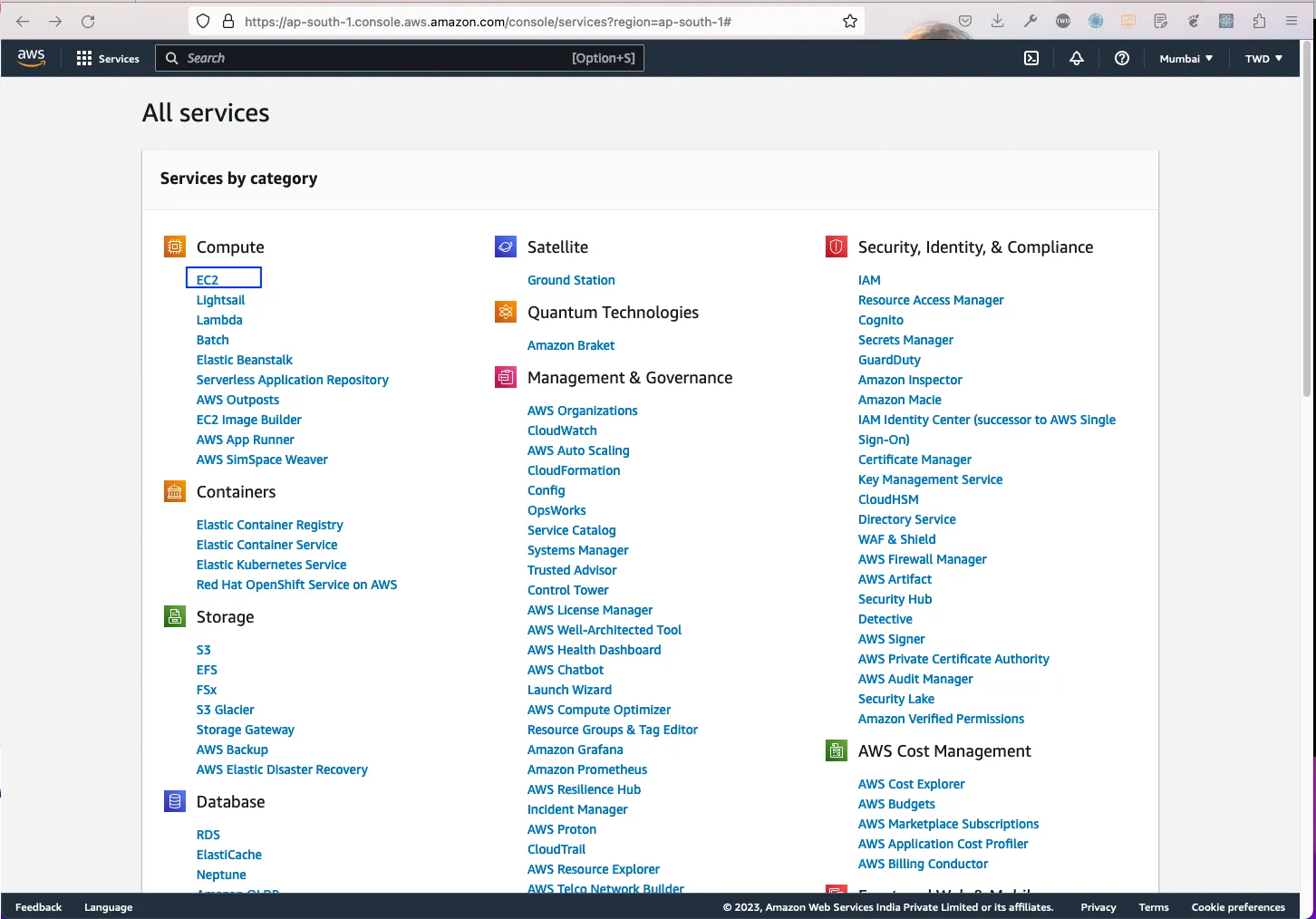The height and width of the screenshot is (919, 1316).
Task: Click the site security lock icon
Action: [228, 21]
